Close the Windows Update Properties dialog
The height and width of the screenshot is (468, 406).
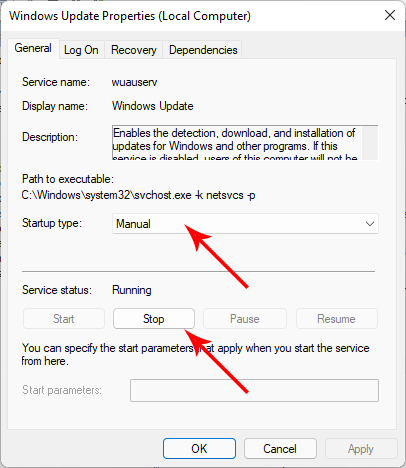(390, 15)
